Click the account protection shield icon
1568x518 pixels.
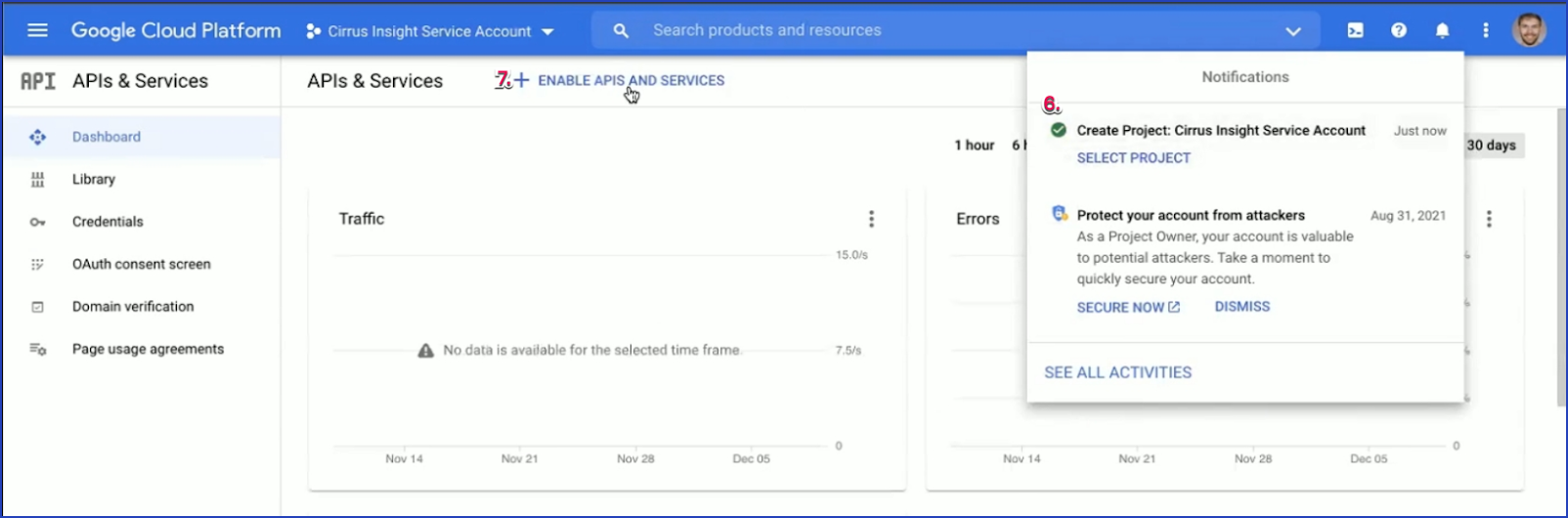(1059, 214)
